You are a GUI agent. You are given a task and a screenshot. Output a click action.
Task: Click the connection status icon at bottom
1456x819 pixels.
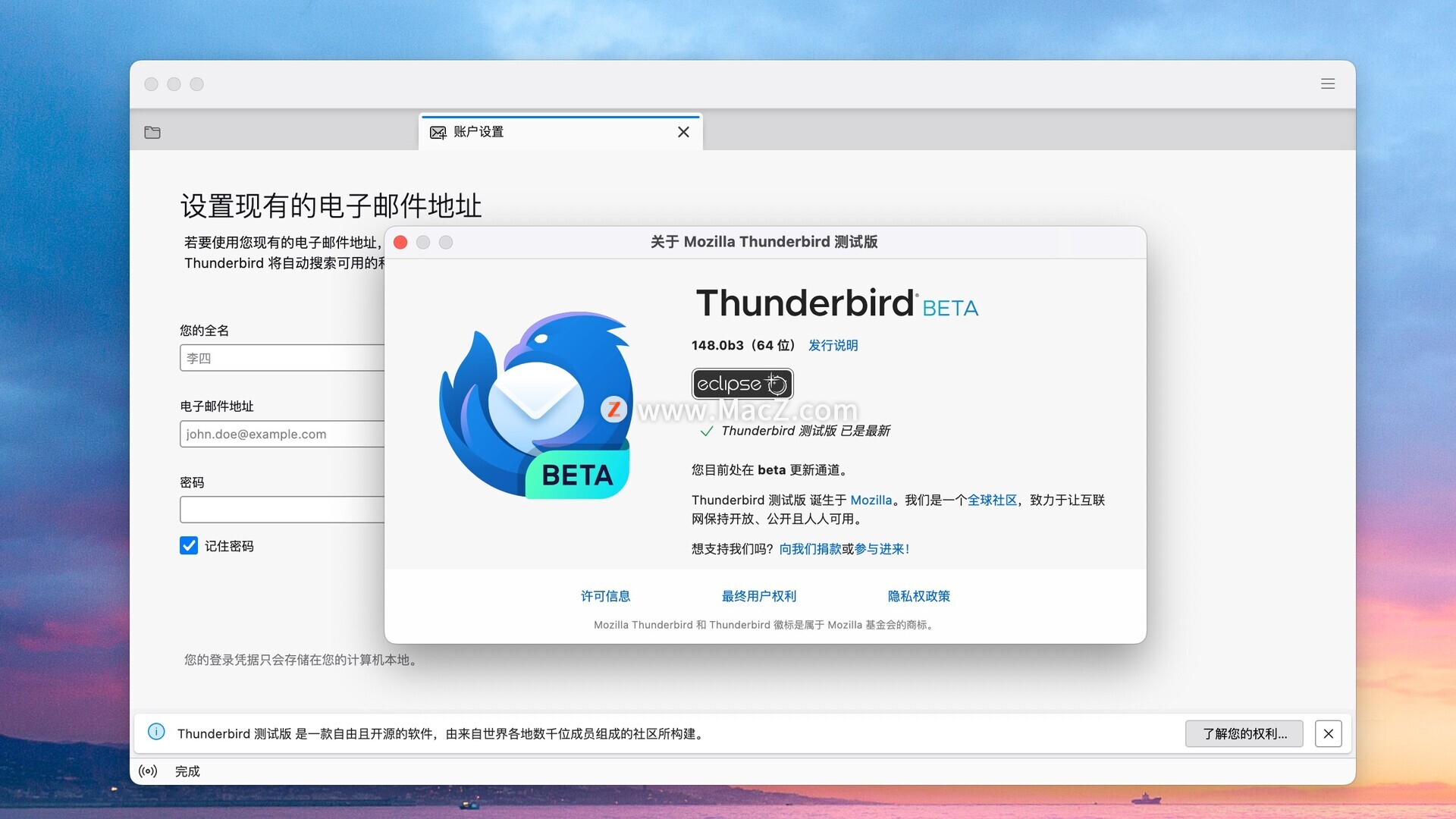[x=148, y=771]
